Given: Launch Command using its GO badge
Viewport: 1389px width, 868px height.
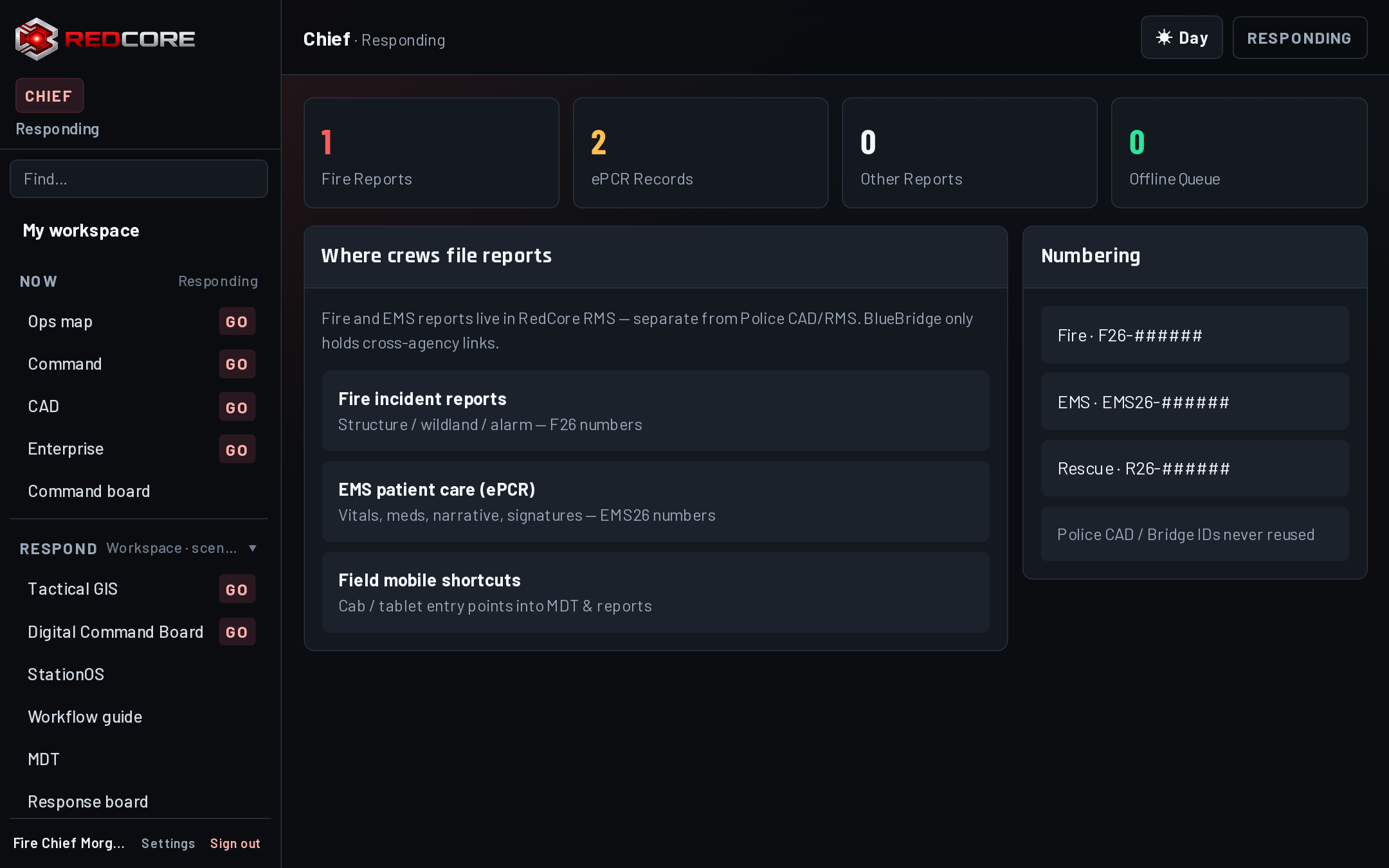Looking at the screenshot, I should coord(237,364).
